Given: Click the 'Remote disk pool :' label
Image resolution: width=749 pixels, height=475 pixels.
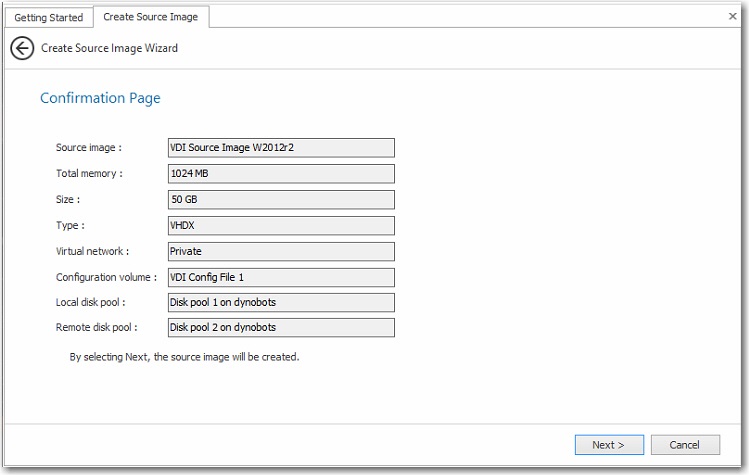Looking at the screenshot, I should 96,328.
